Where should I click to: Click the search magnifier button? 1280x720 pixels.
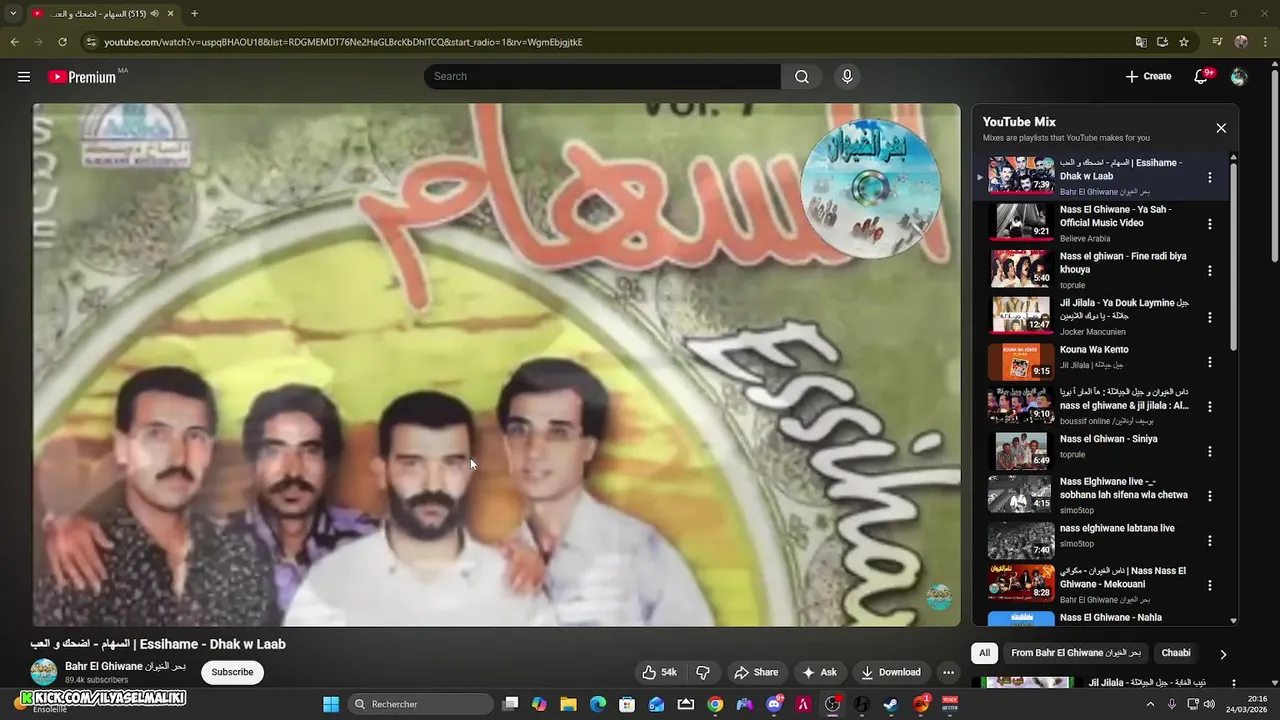coord(802,77)
